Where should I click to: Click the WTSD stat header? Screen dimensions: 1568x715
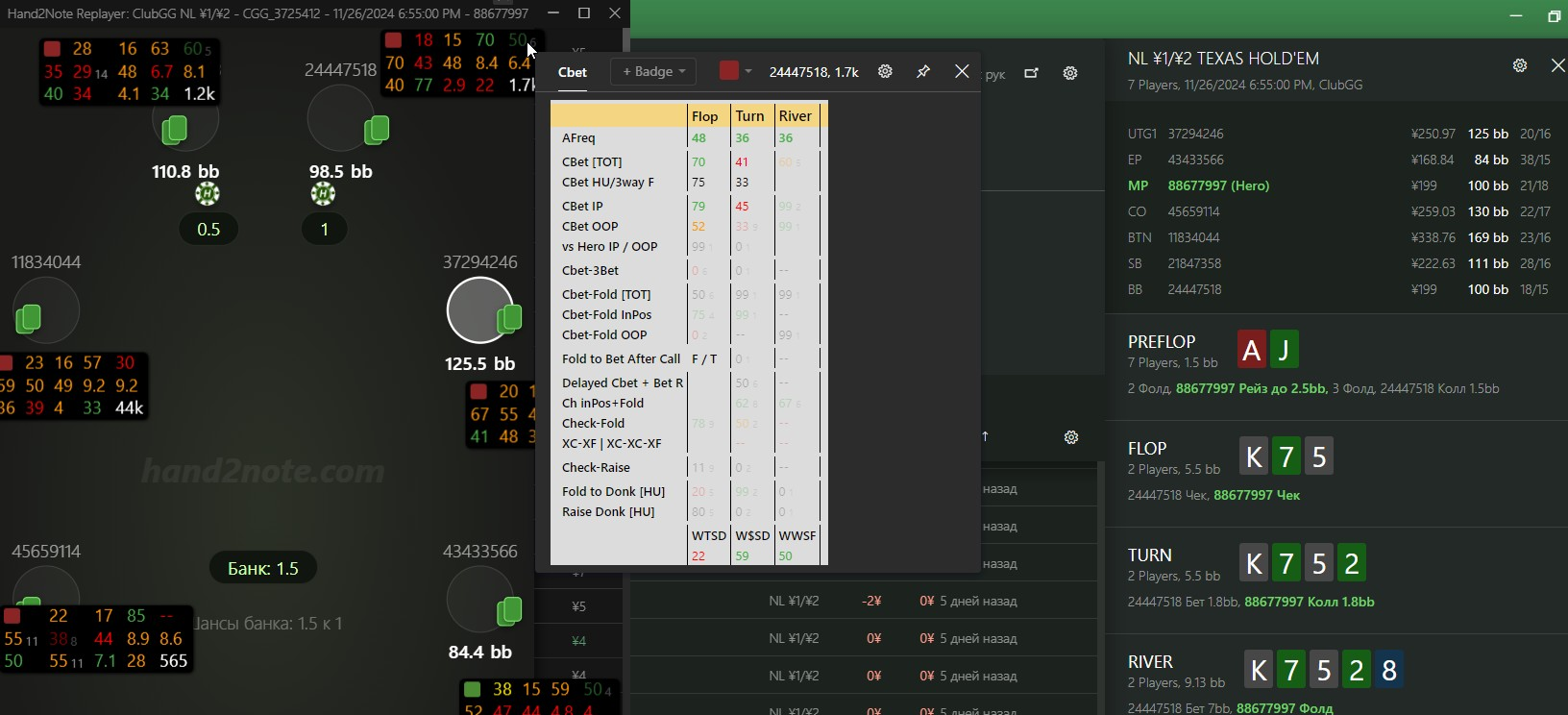tap(709, 535)
